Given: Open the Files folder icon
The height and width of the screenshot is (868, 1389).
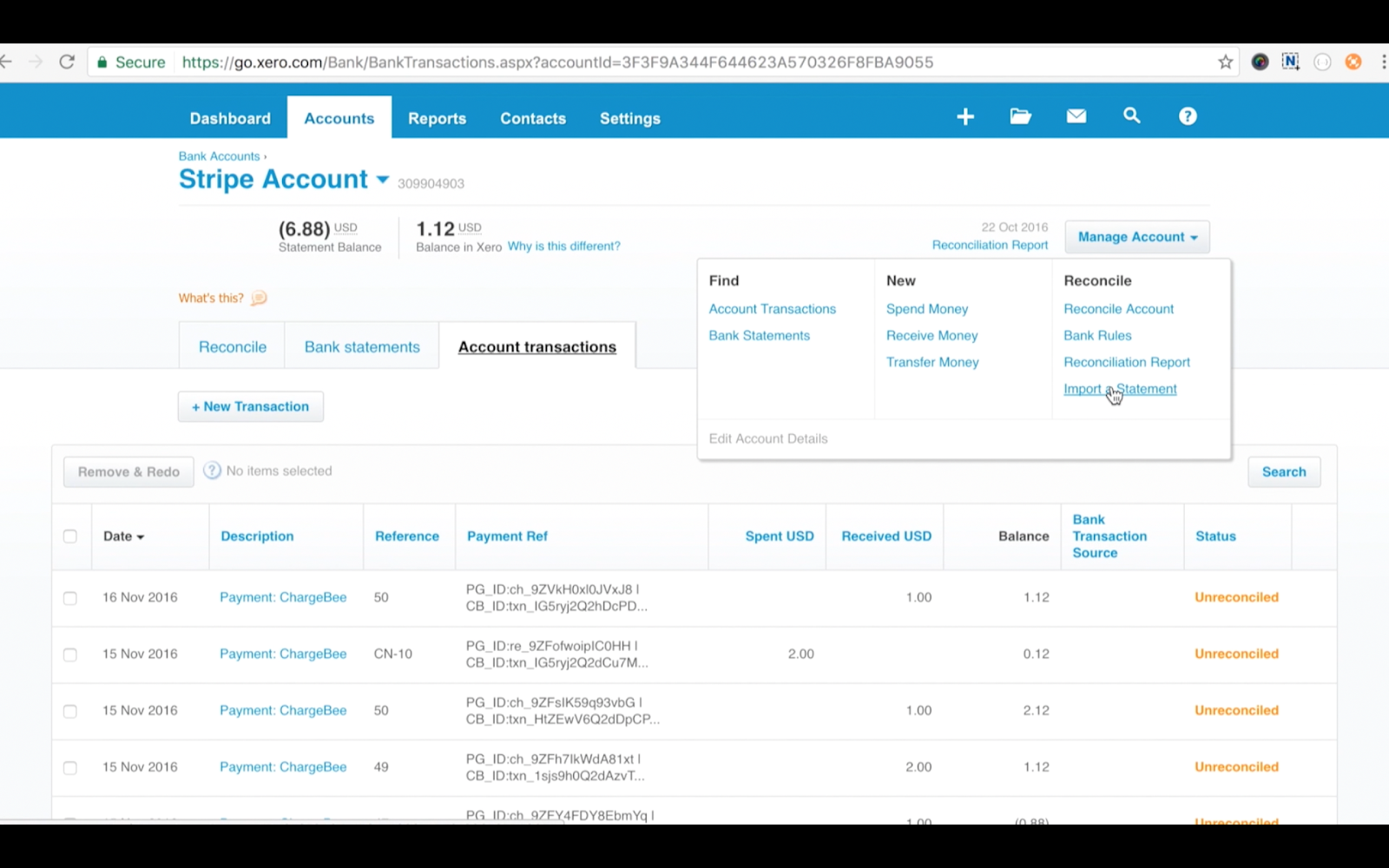Looking at the screenshot, I should pos(1020,116).
